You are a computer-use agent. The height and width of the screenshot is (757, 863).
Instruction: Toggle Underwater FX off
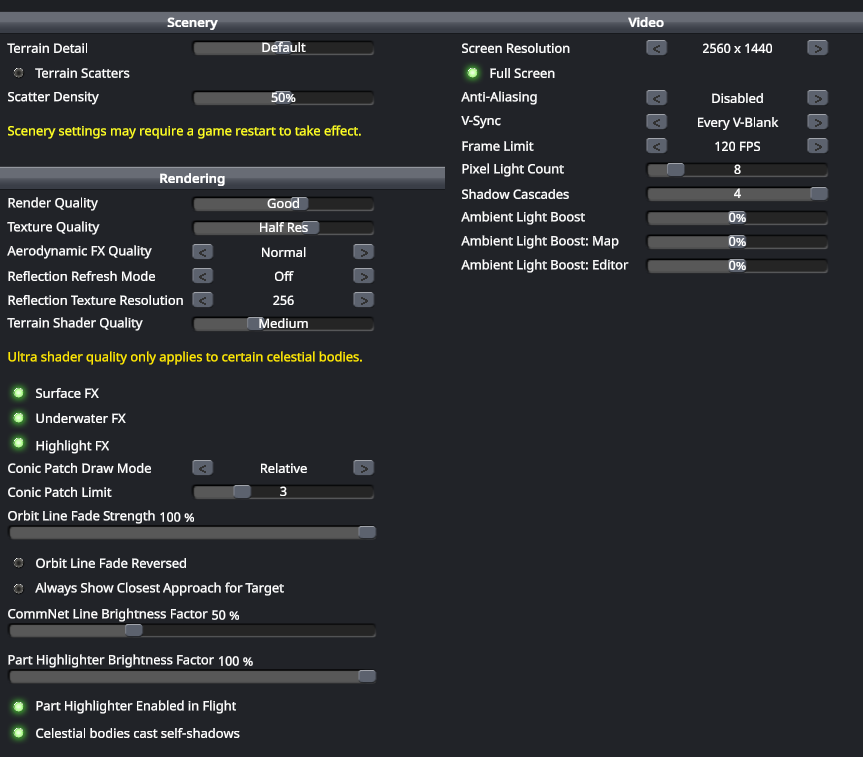click(18, 418)
